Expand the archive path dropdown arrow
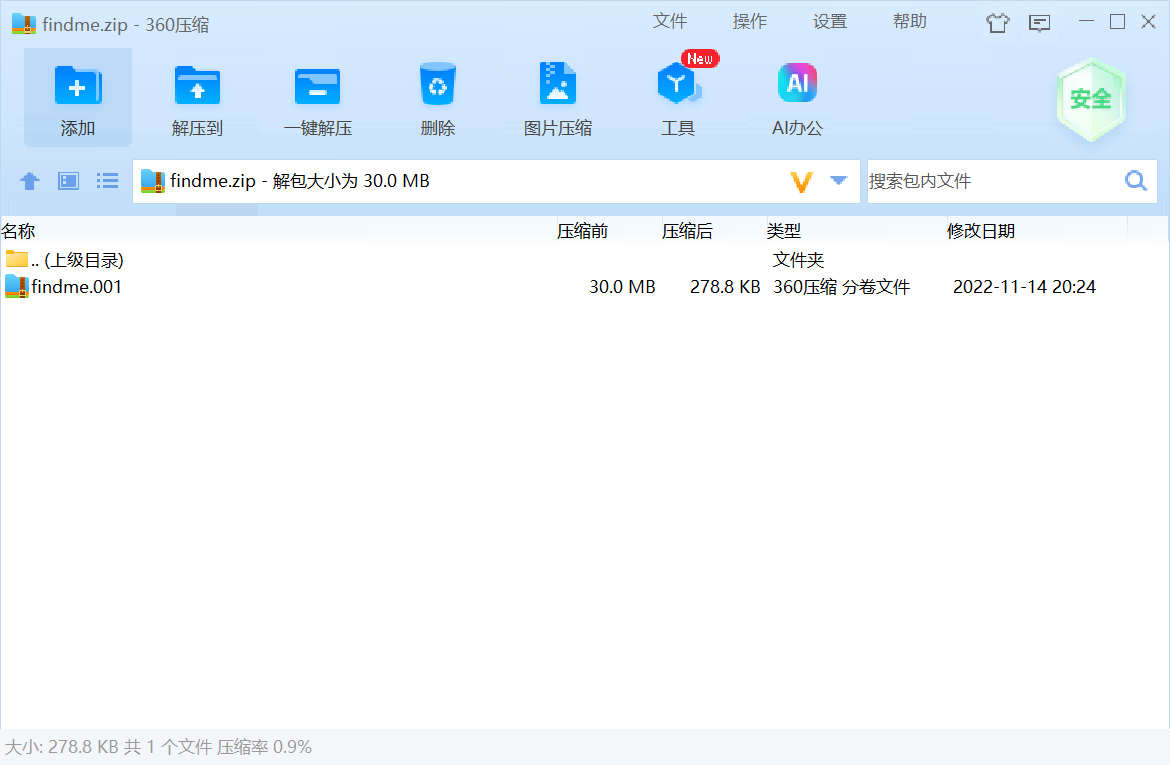This screenshot has height=765, width=1170. 838,181
